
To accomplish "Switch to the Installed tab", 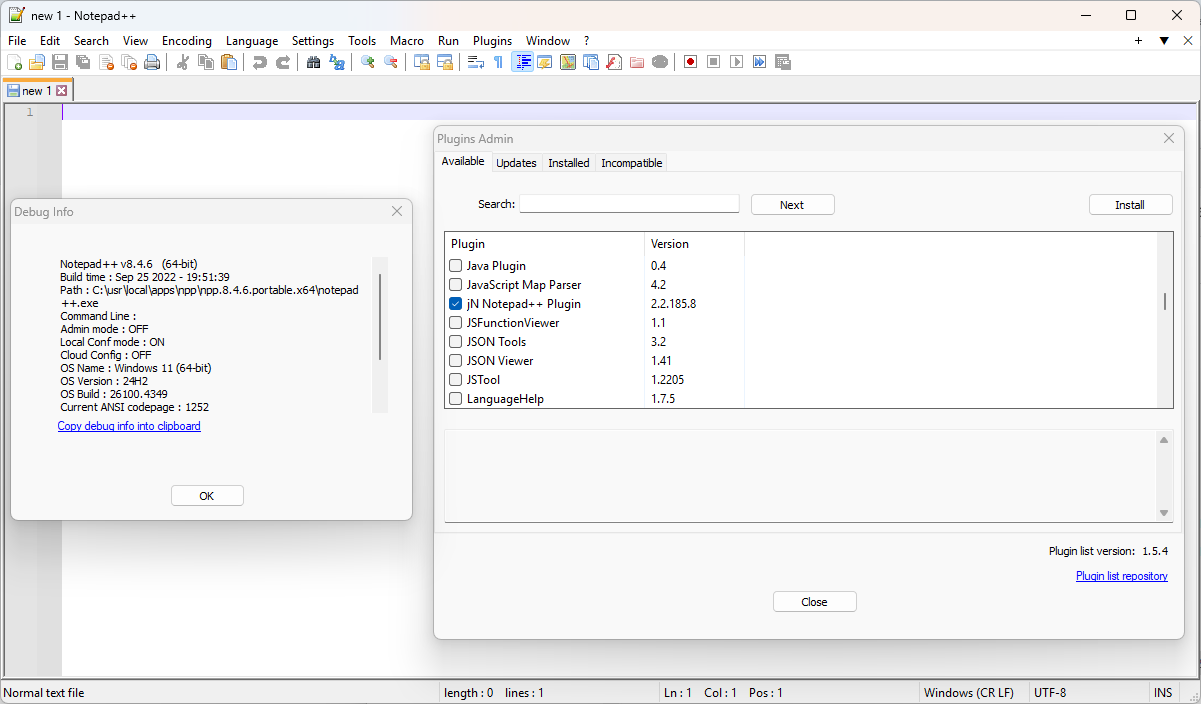I will [x=569, y=163].
